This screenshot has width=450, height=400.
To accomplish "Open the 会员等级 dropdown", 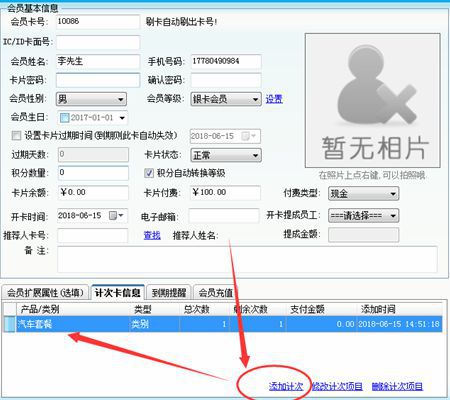I will [x=226, y=99].
